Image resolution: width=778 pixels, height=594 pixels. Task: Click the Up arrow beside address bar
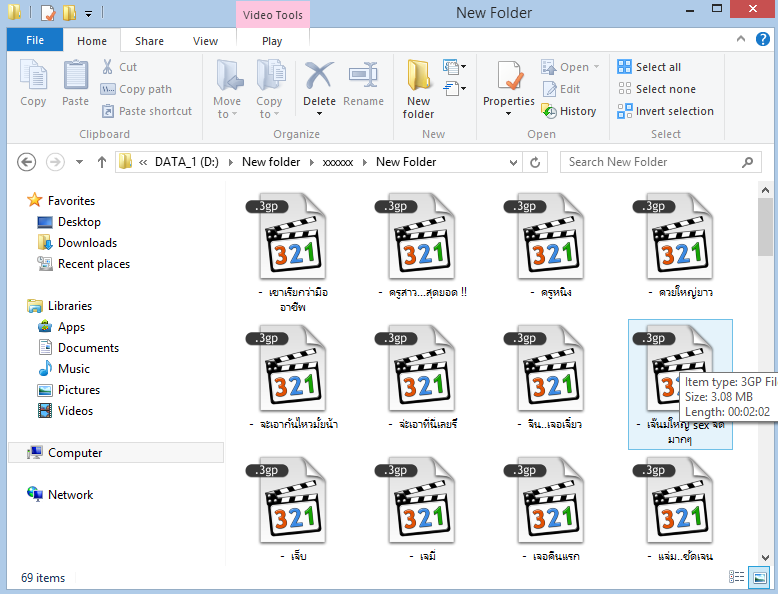[102, 162]
